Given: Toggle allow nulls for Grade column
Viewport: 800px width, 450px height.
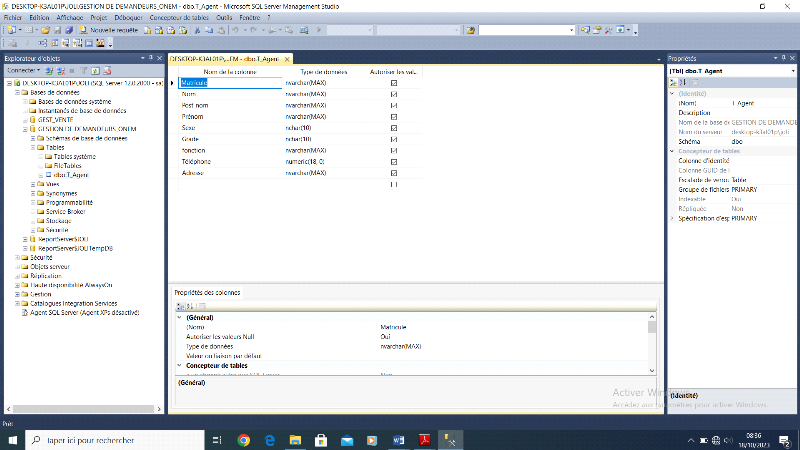Looking at the screenshot, I should [394, 139].
